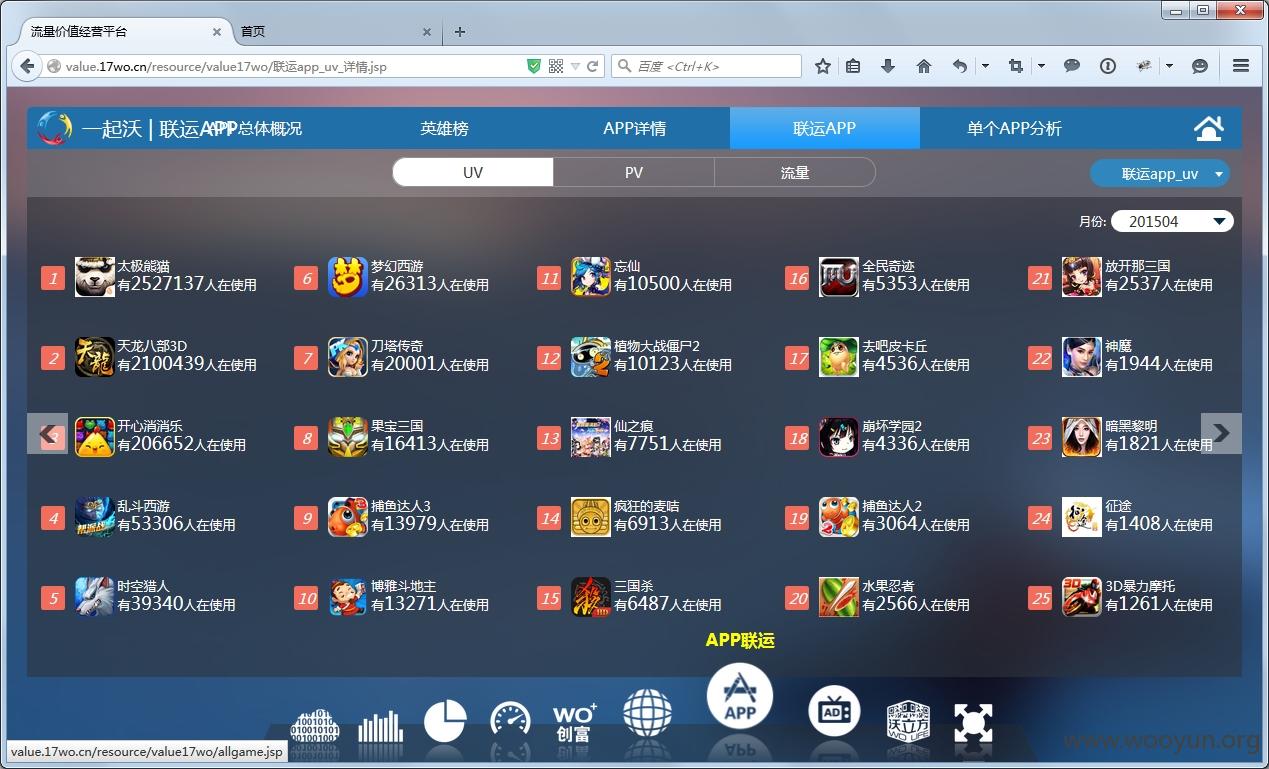The width and height of the screenshot is (1269, 769).
Task: Click browser bookmark star icon
Action: 823,66
